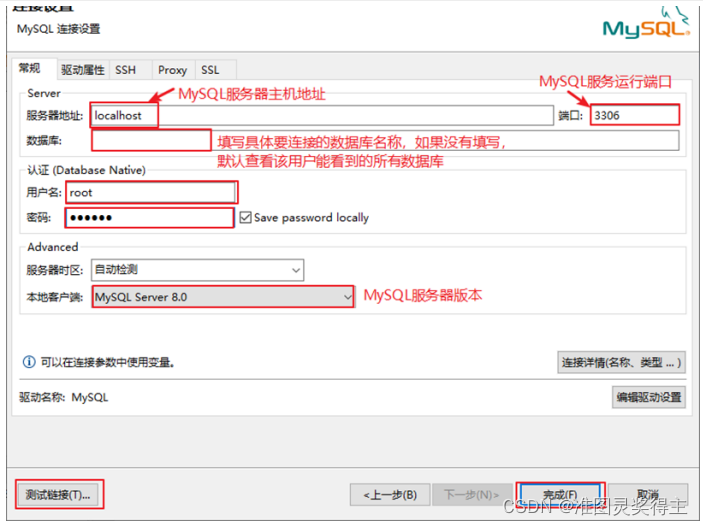Click the 服务器地址 field containing localhost
The height and width of the screenshot is (525, 703).
coord(322,116)
